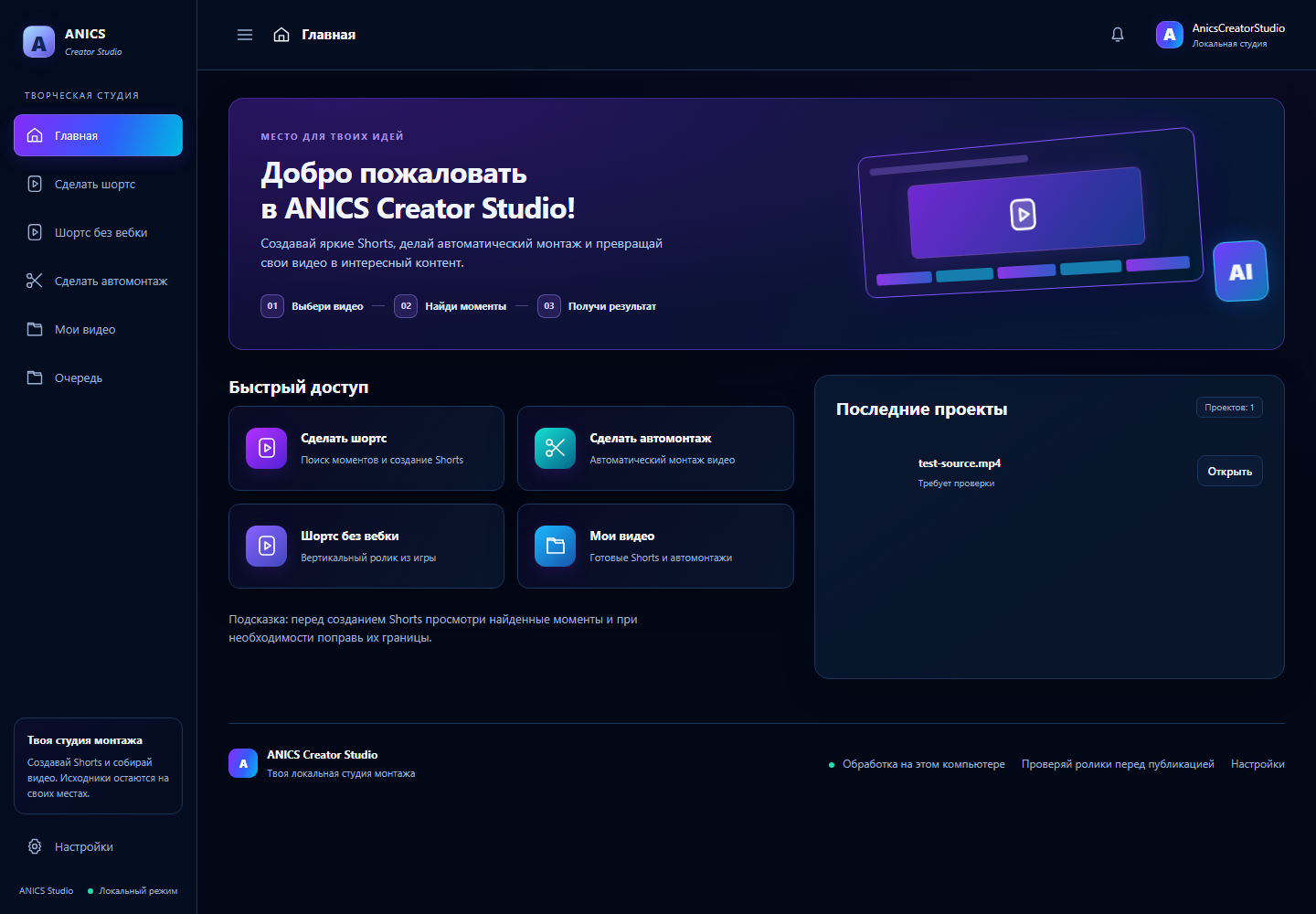Click the home icon in top breadcrumb
1316x914 pixels.
click(281, 35)
